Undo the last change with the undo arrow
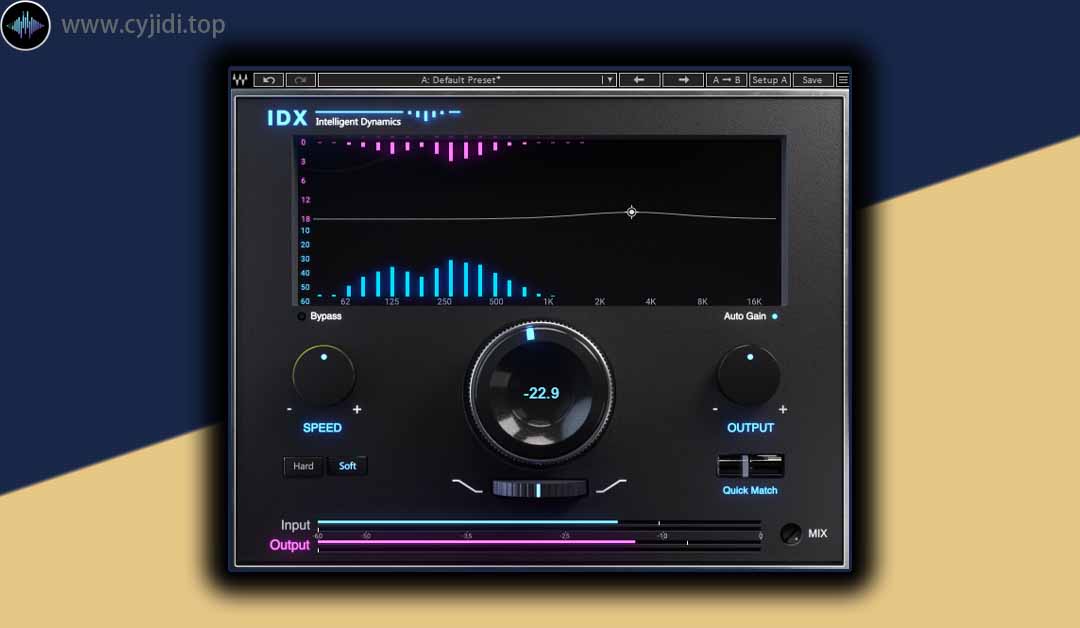This screenshot has height=628, width=1080. pos(269,80)
